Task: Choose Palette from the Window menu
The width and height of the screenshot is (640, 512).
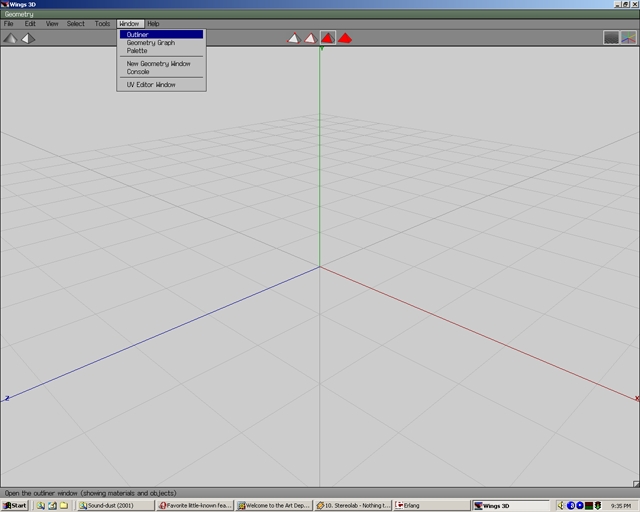Action: tap(161, 51)
